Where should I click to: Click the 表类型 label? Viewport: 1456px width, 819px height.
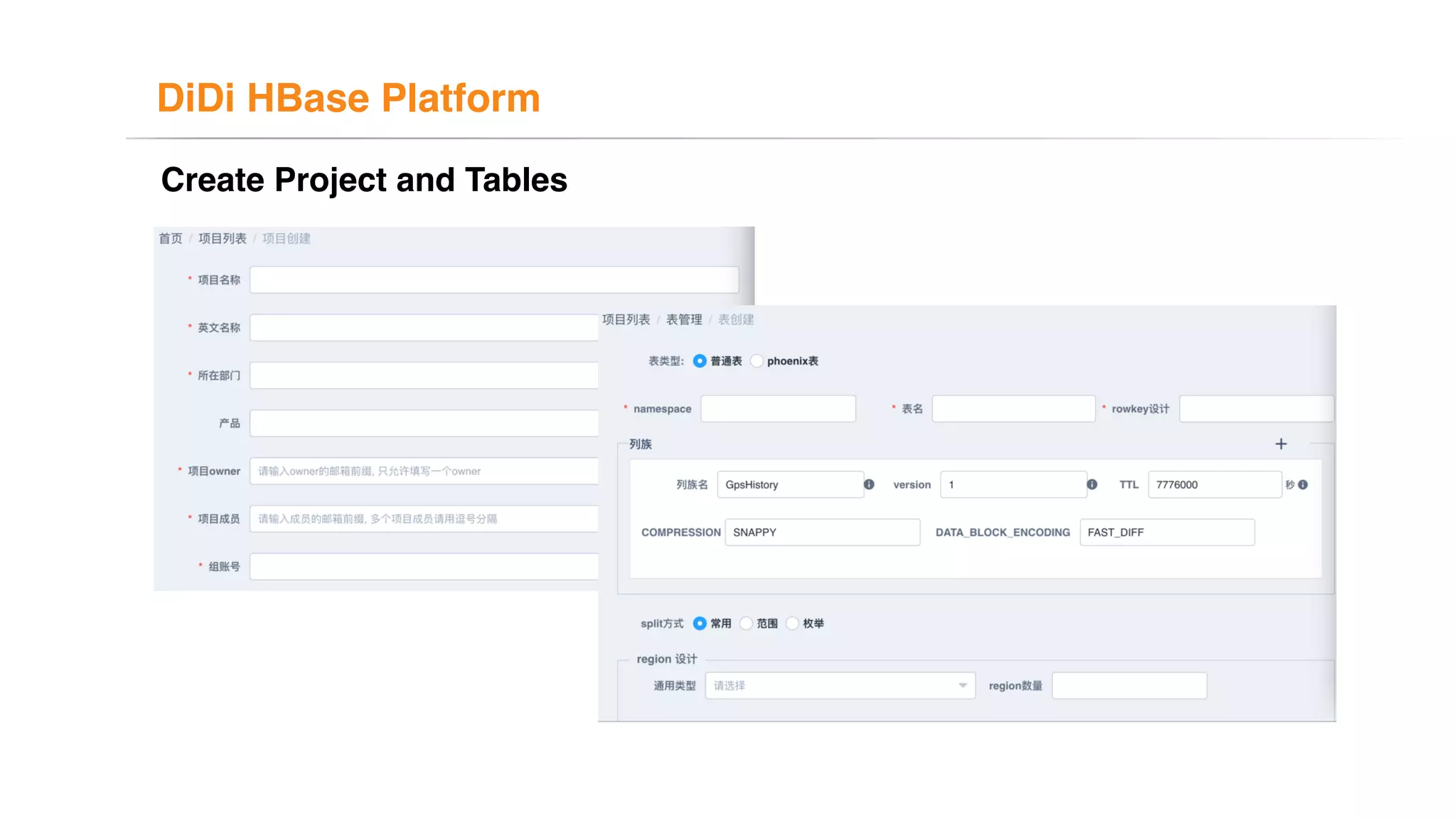(666, 361)
